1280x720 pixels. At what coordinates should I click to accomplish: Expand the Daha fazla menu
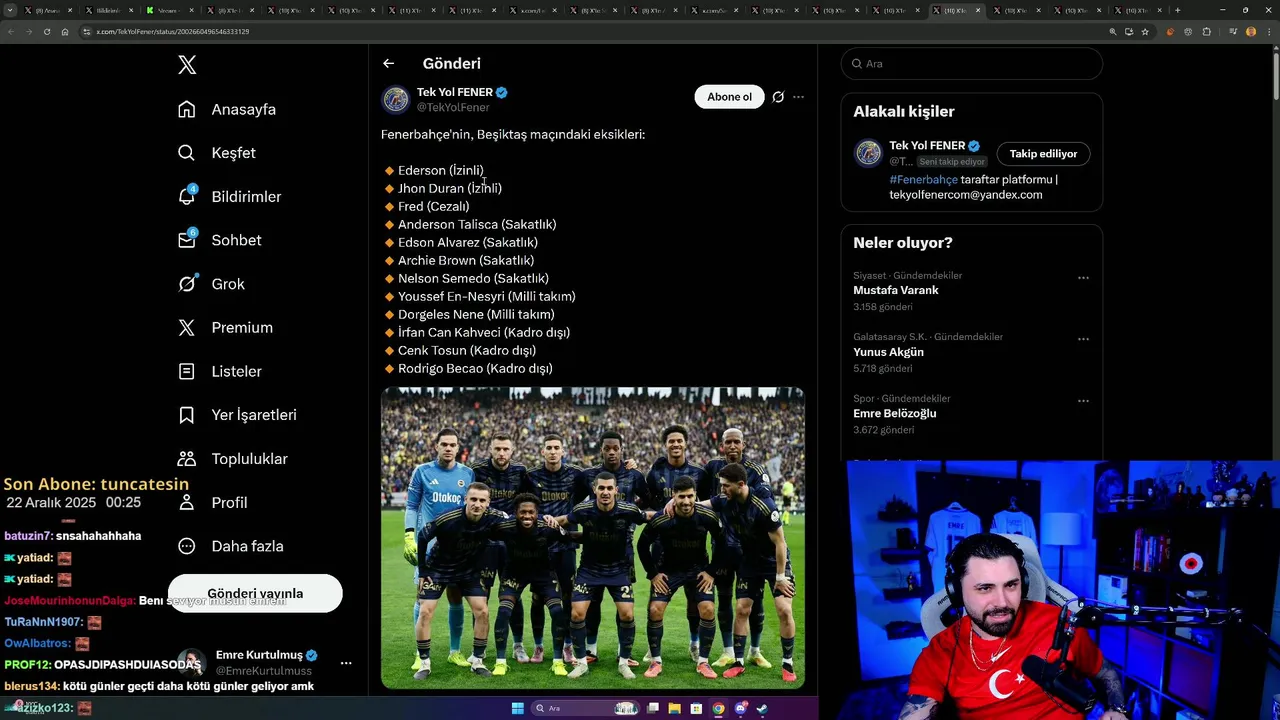pyautogui.click(x=230, y=546)
